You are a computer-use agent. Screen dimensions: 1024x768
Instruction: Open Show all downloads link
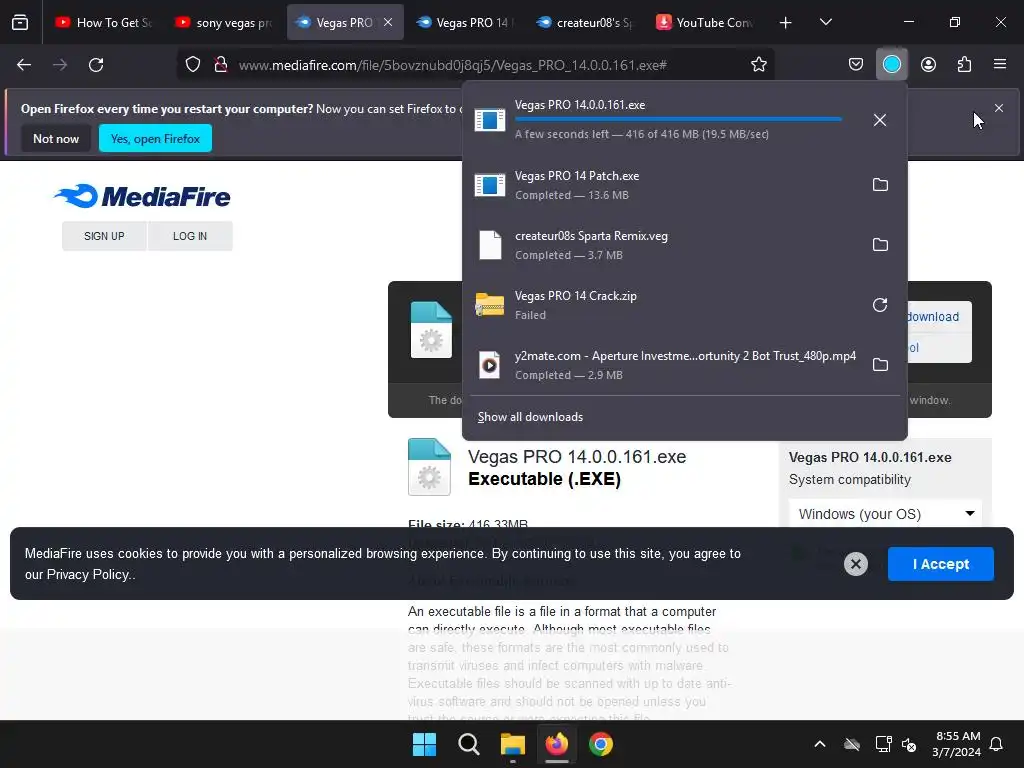530,417
